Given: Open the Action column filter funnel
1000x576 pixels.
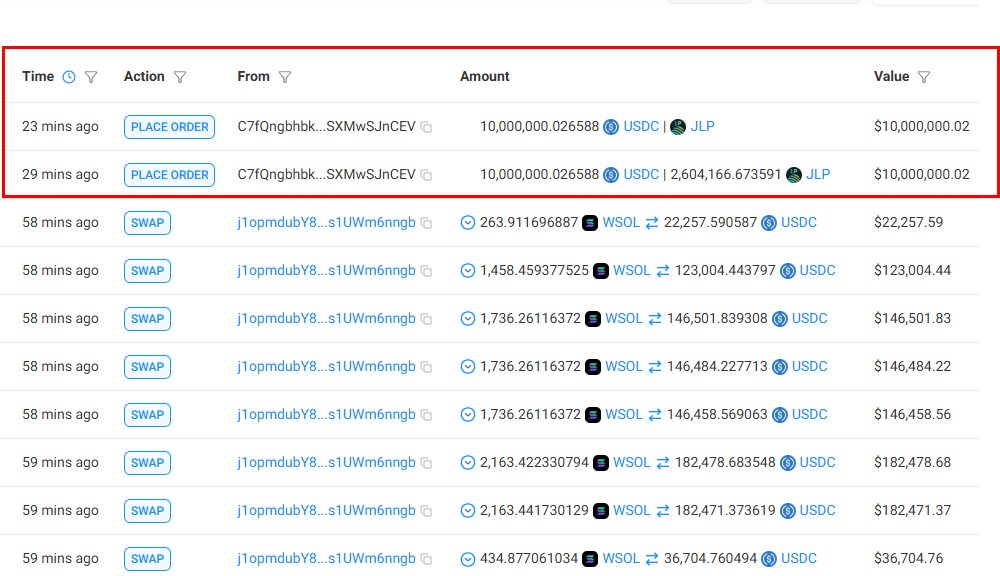Looking at the screenshot, I should pos(180,77).
